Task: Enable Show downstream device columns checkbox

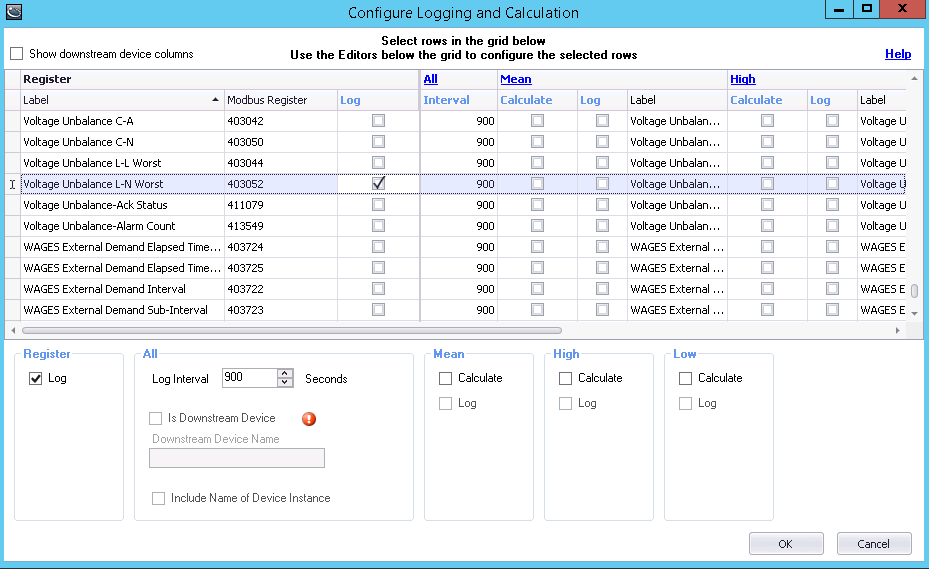Action: 17,54
